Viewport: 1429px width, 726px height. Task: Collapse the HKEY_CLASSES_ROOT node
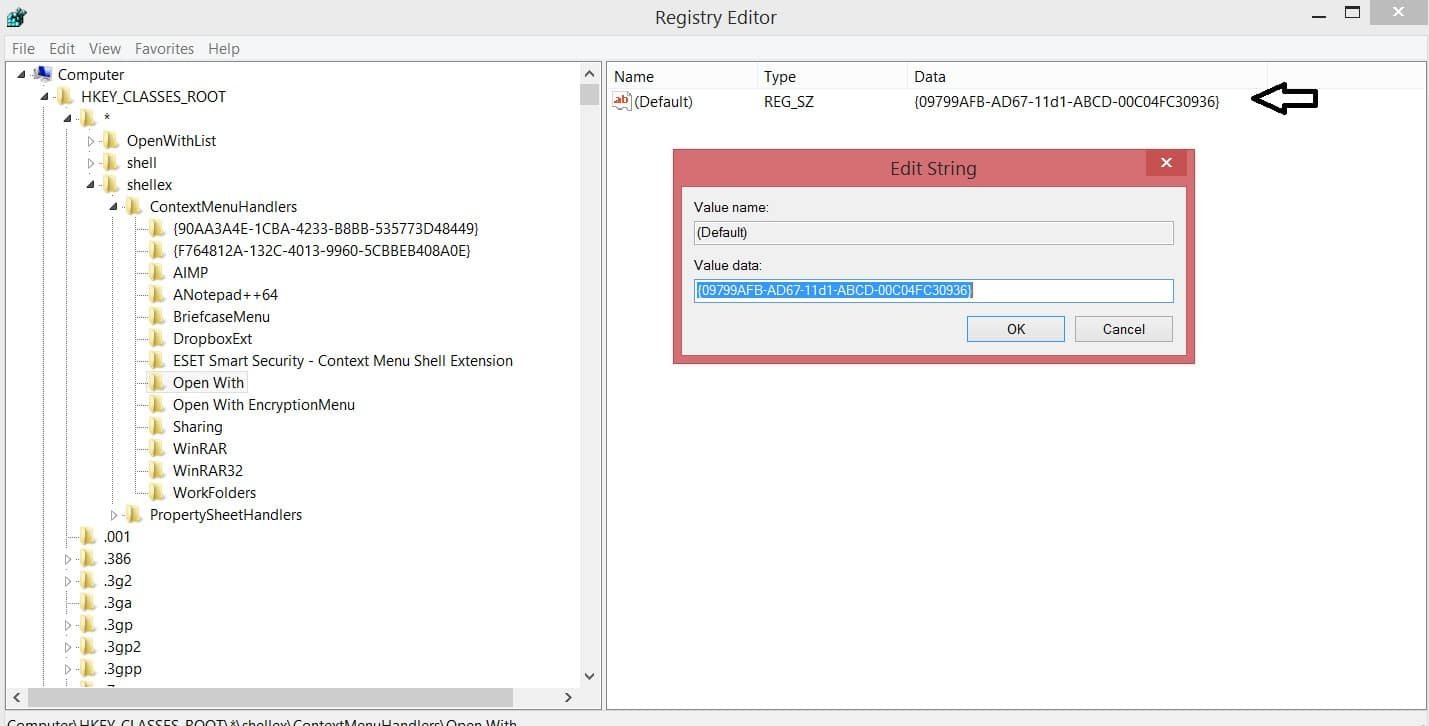(45, 97)
